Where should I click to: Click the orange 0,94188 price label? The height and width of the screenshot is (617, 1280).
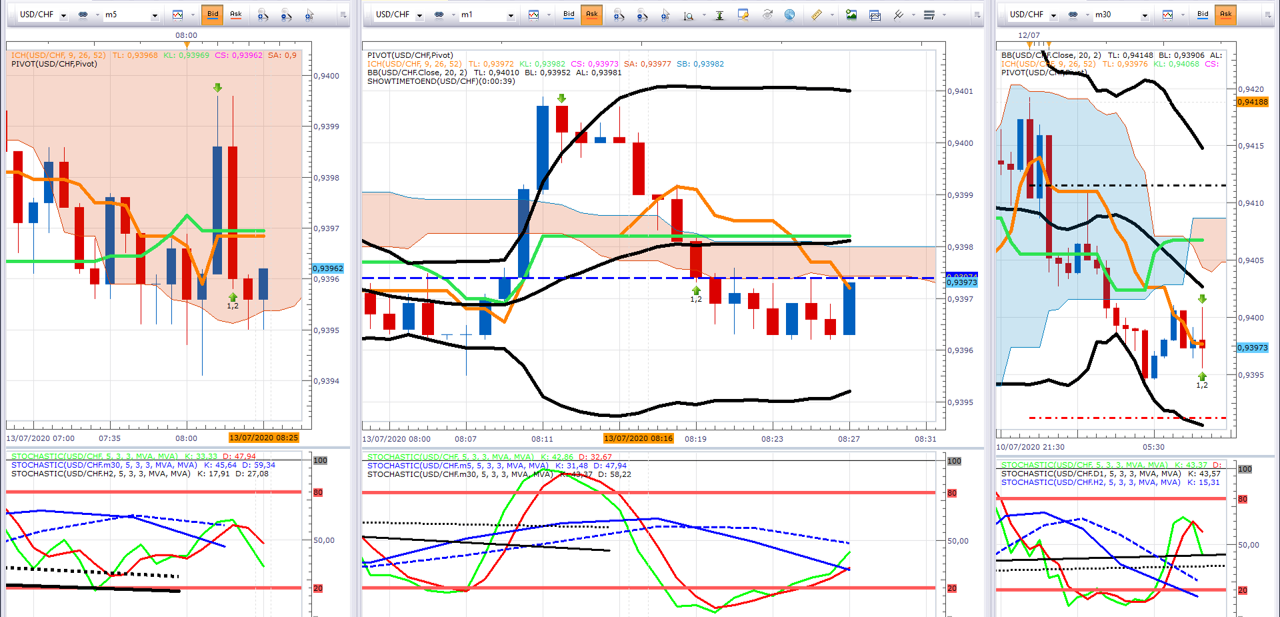[x=1252, y=102]
